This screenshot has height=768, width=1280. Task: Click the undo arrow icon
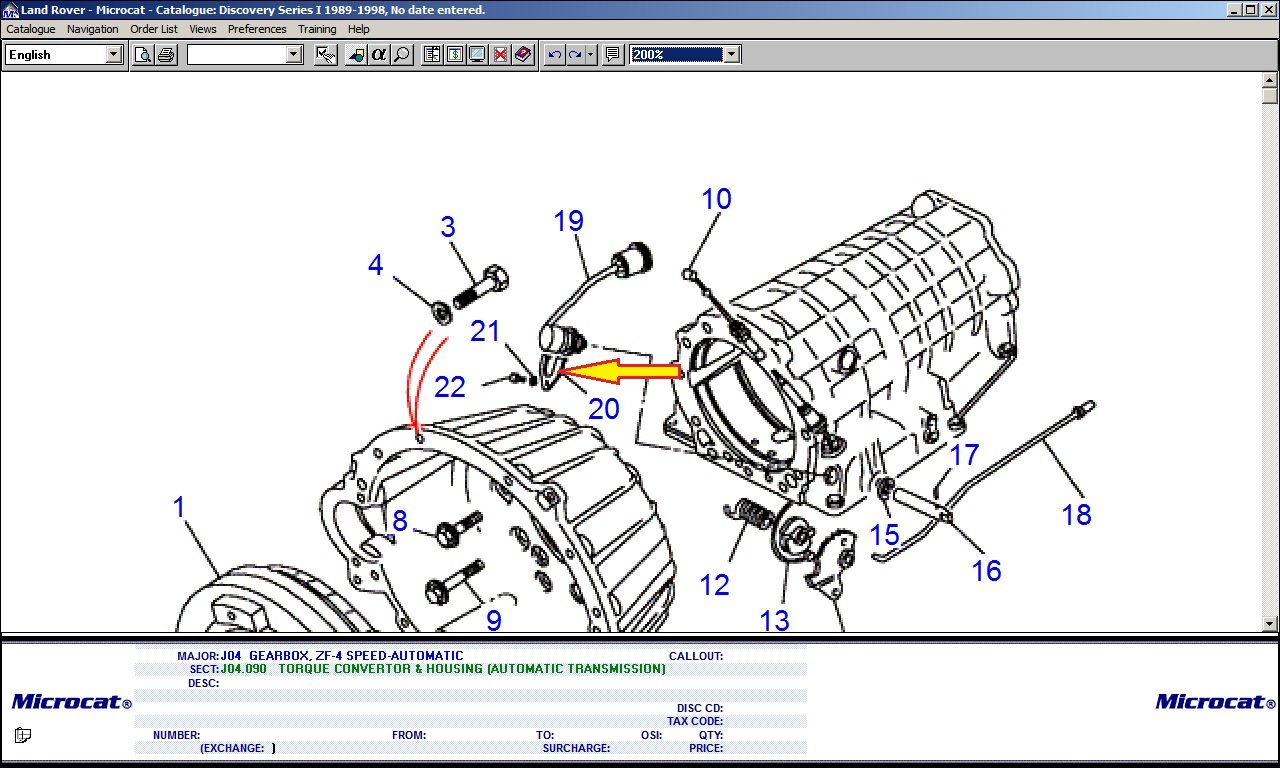(x=555, y=54)
